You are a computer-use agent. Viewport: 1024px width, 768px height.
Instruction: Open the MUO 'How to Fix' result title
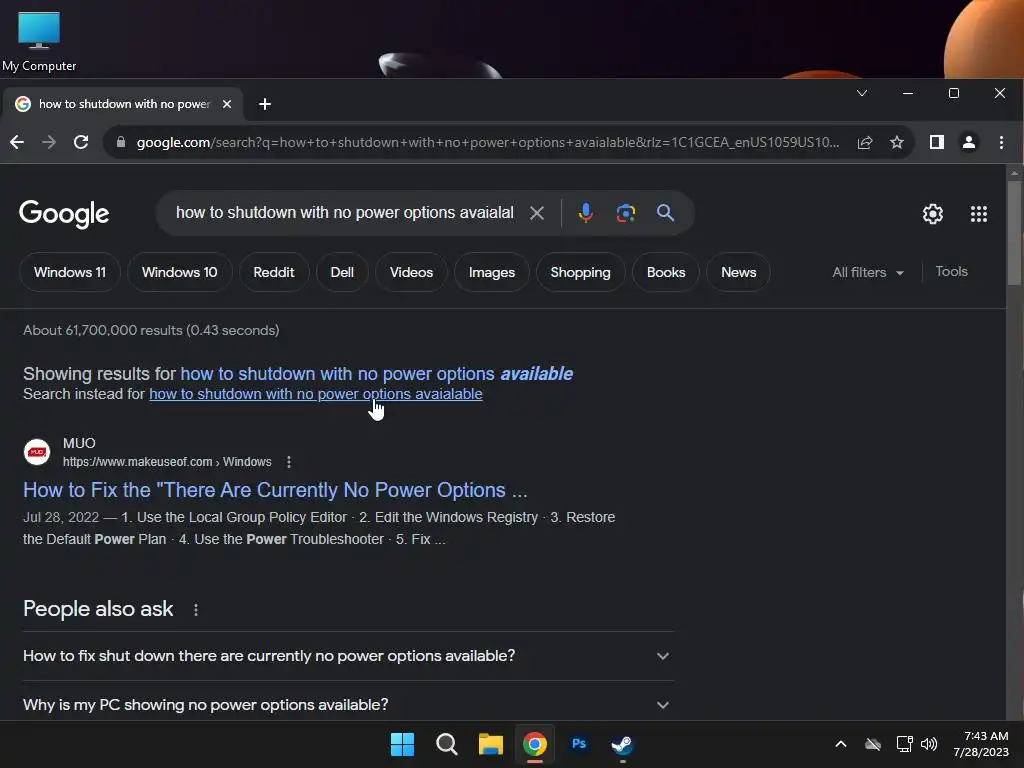(x=275, y=490)
